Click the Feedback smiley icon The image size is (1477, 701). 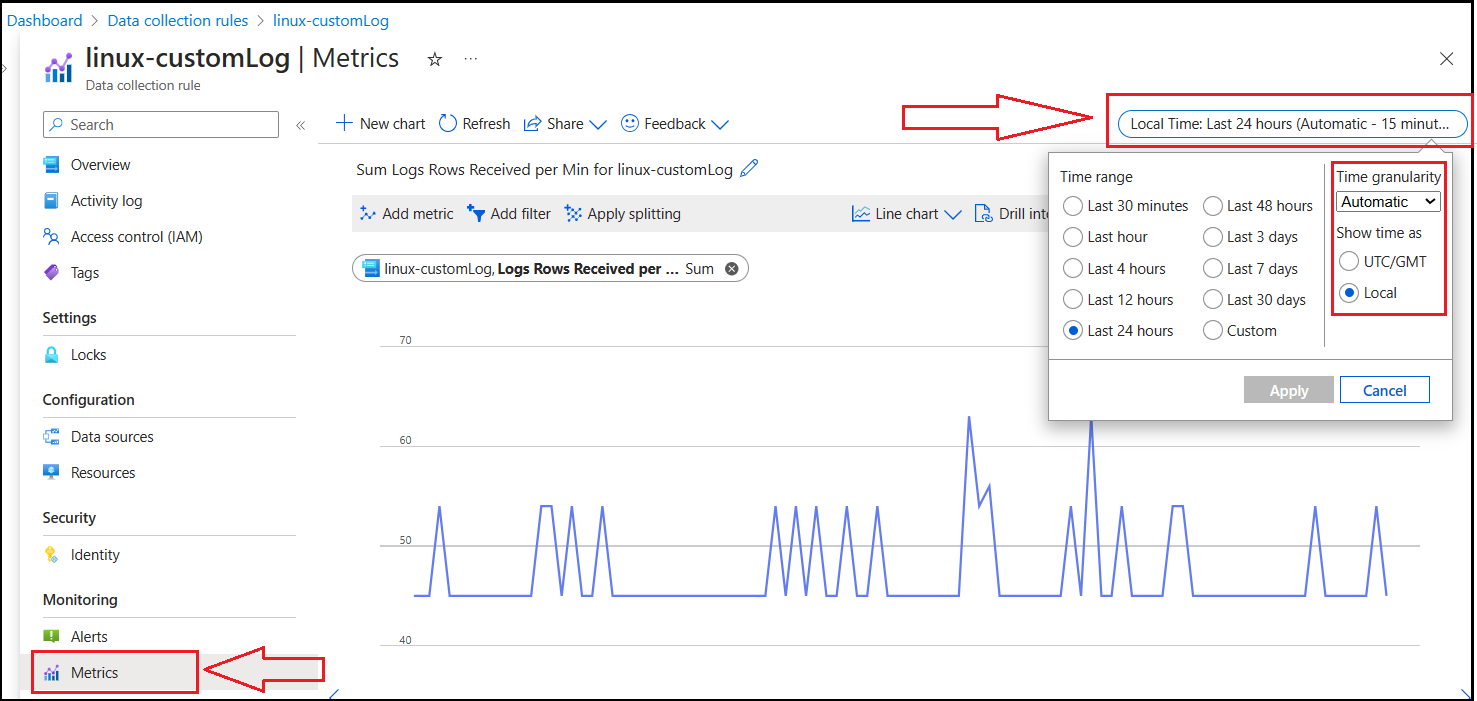(630, 123)
